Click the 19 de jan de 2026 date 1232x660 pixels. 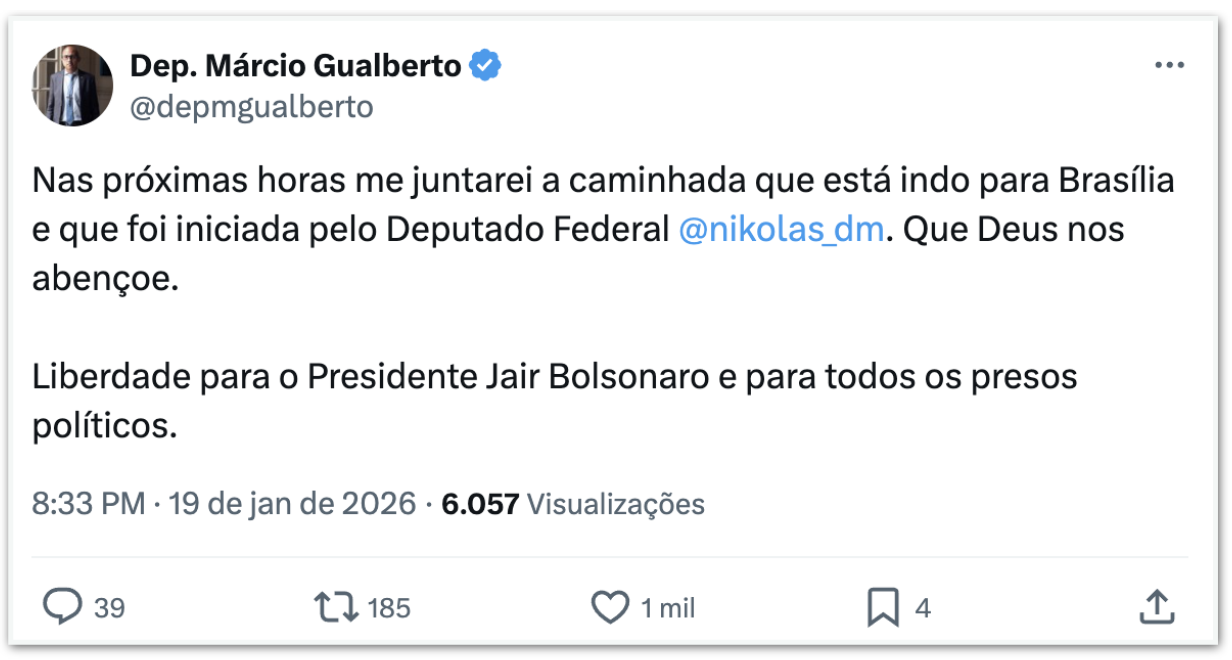[292, 503]
